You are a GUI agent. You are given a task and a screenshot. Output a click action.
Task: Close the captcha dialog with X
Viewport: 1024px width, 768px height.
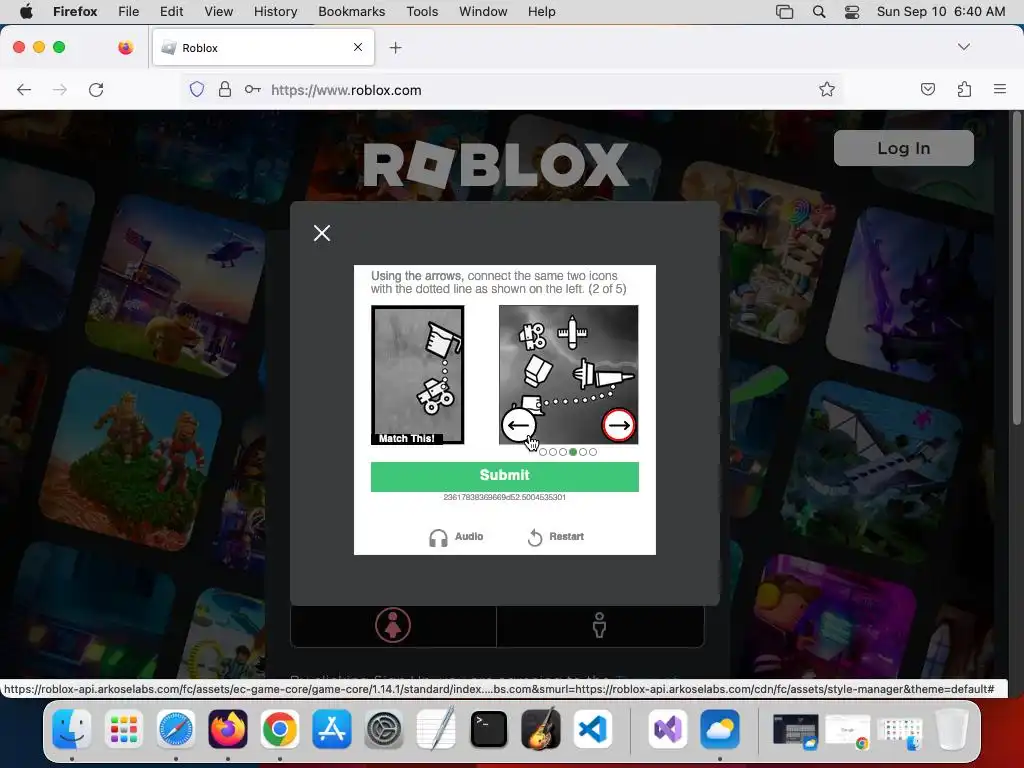(322, 233)
